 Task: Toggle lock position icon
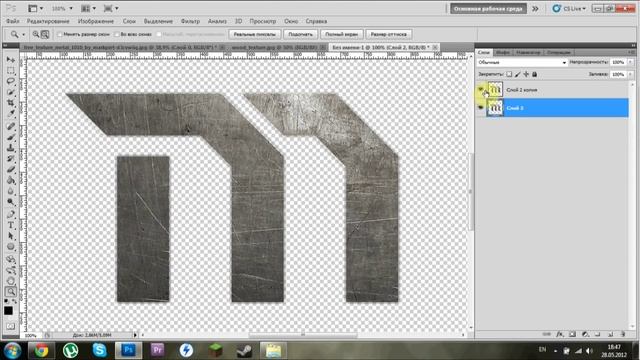pyautogui.click(x=526, y=74)
